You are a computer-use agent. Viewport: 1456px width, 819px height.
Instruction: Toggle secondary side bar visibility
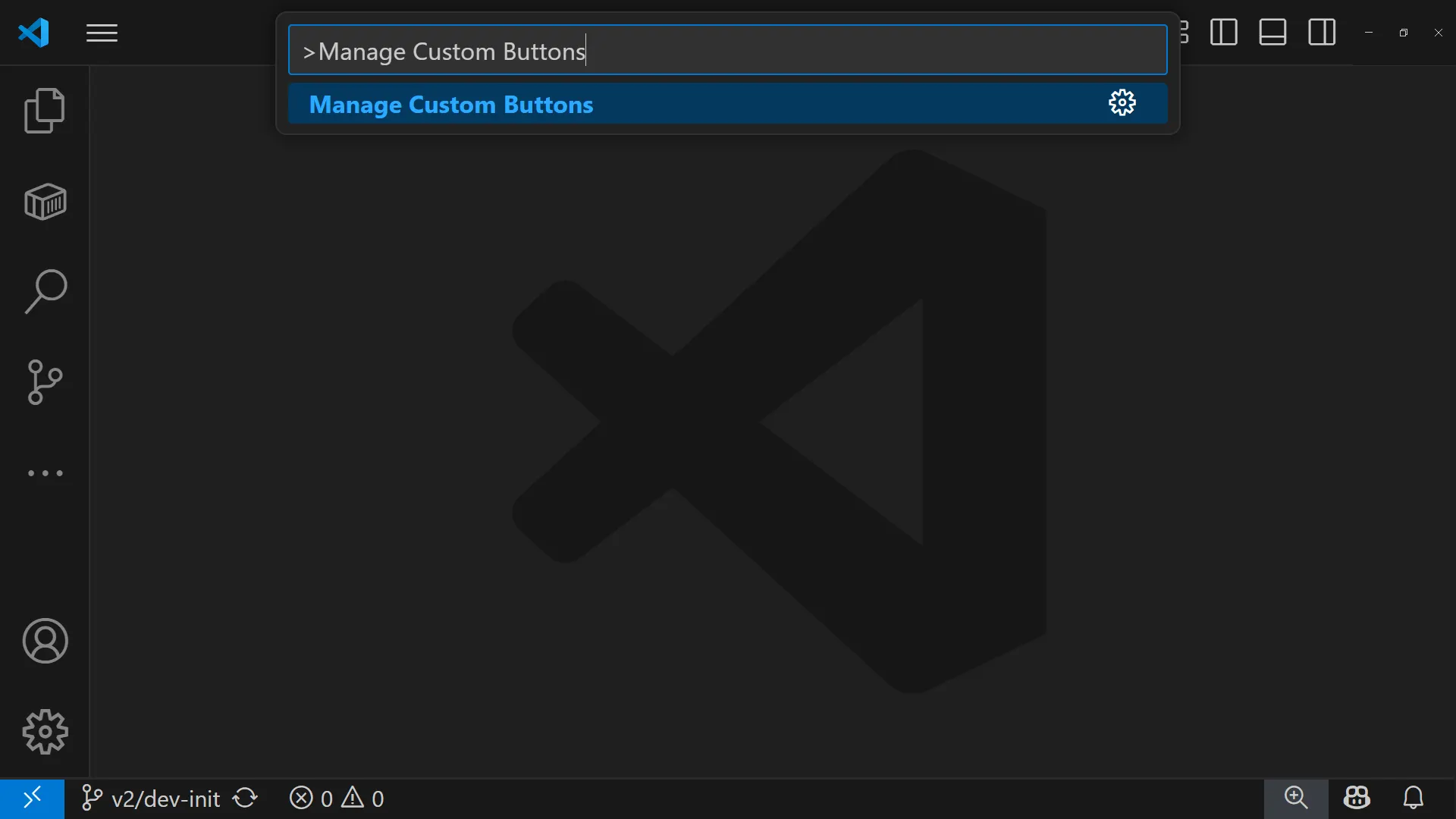pyautogui.click(x=1322, y=33)
